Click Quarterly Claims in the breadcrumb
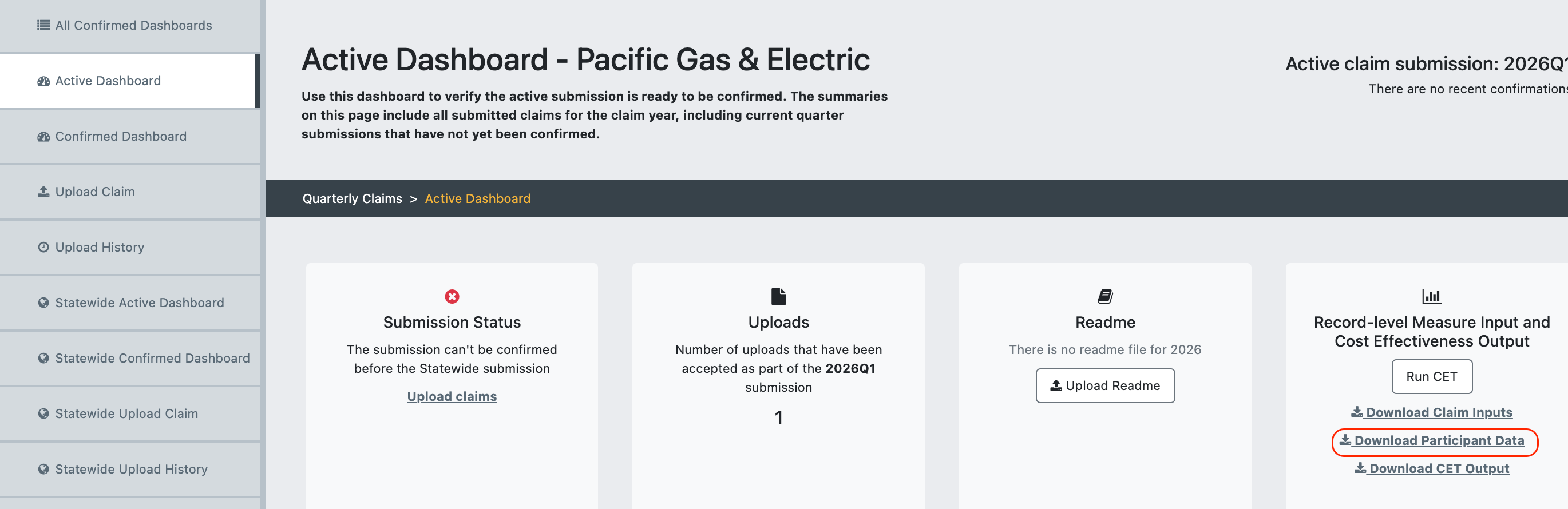 coord(352,199)
